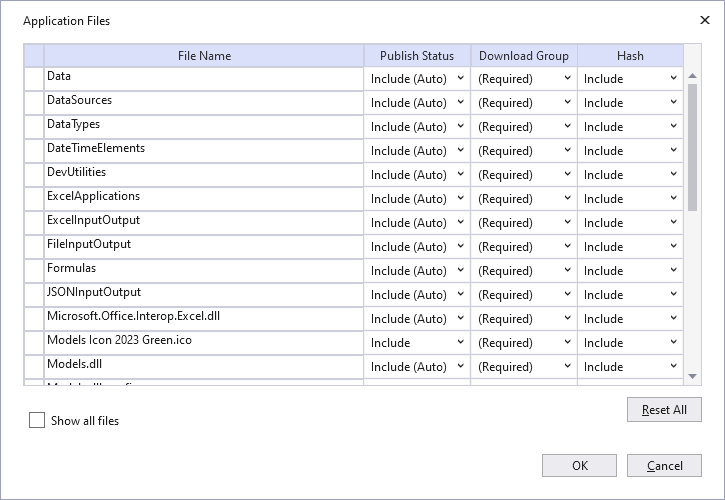Select the Microsoft.Office.Interop.Excel.dll file name cell
The width and height of the screenshot is (725, 500).
204,319
